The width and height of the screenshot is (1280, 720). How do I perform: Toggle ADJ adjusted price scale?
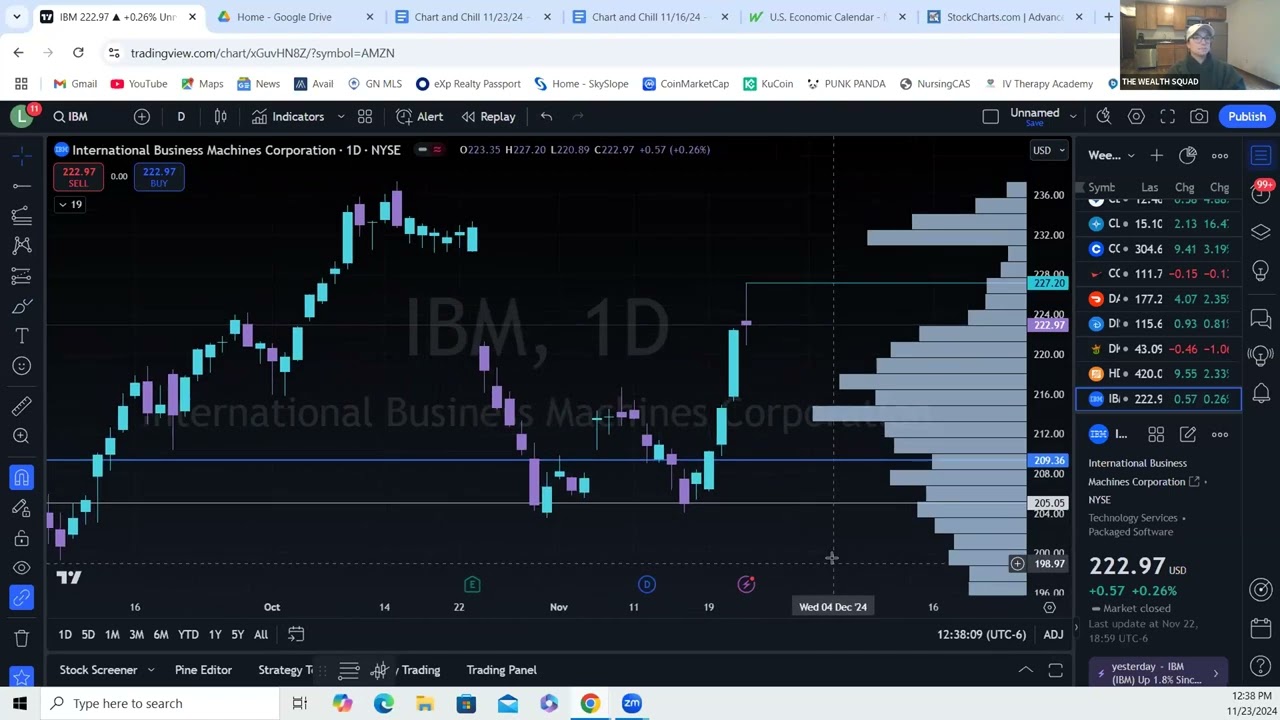click(x=1053, y=635)
